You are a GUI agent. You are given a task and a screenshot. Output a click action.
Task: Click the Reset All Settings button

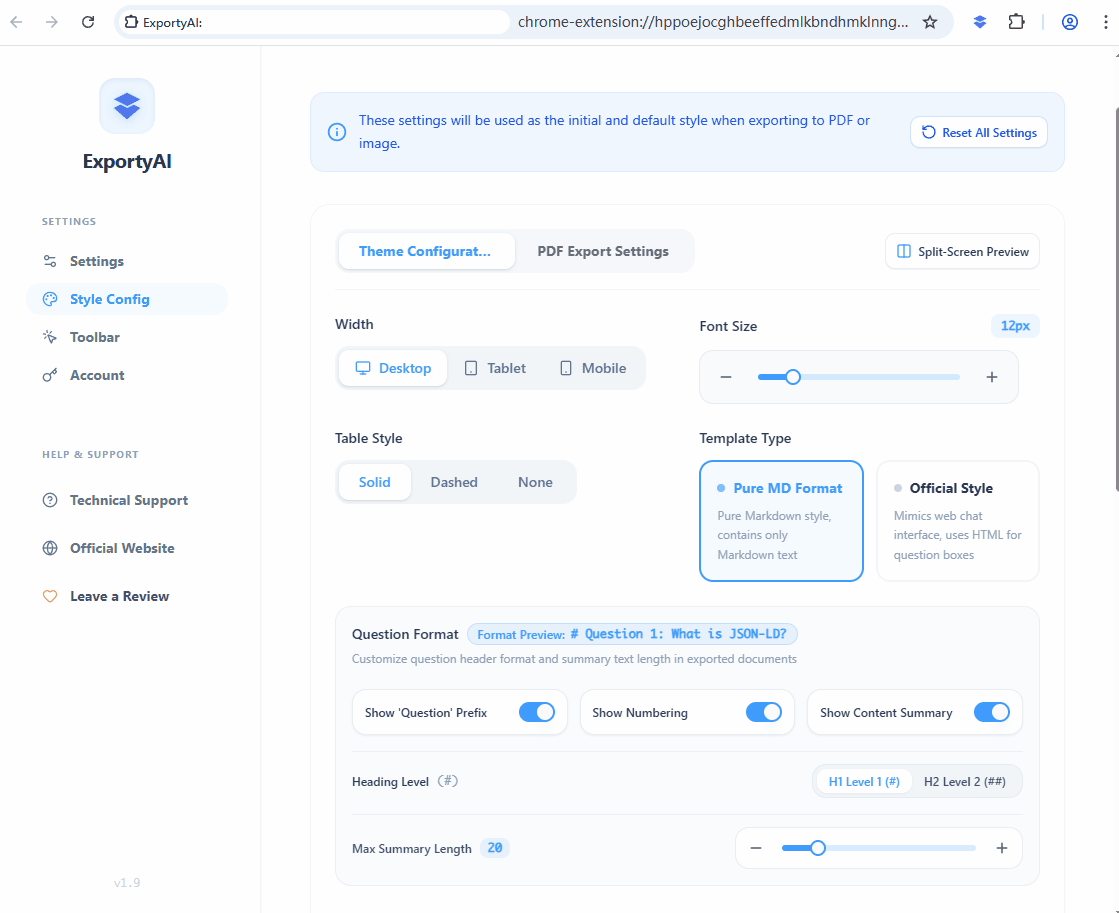tap(978, 132)
